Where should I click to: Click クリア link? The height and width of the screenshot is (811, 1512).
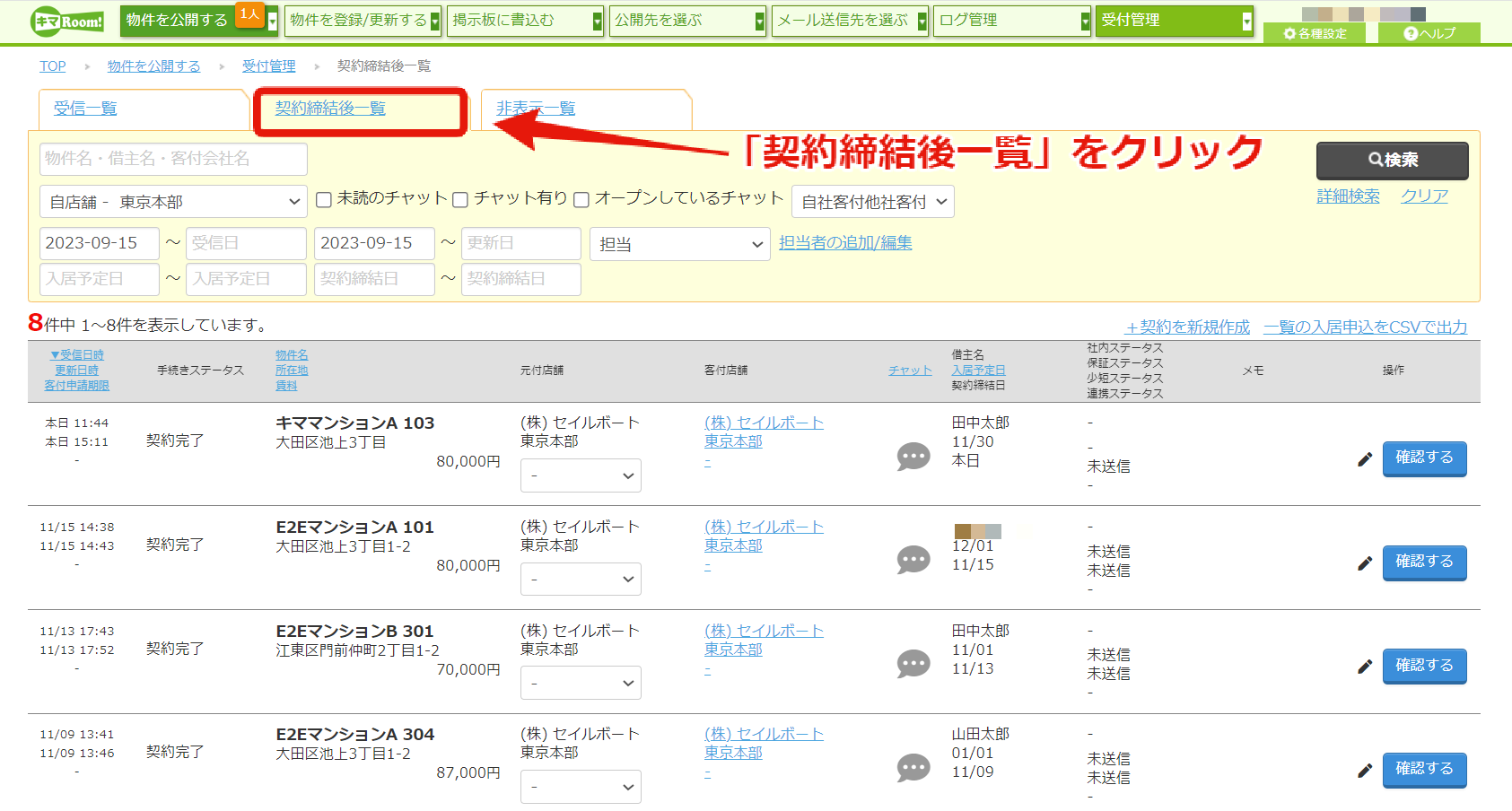(1424, 196)
